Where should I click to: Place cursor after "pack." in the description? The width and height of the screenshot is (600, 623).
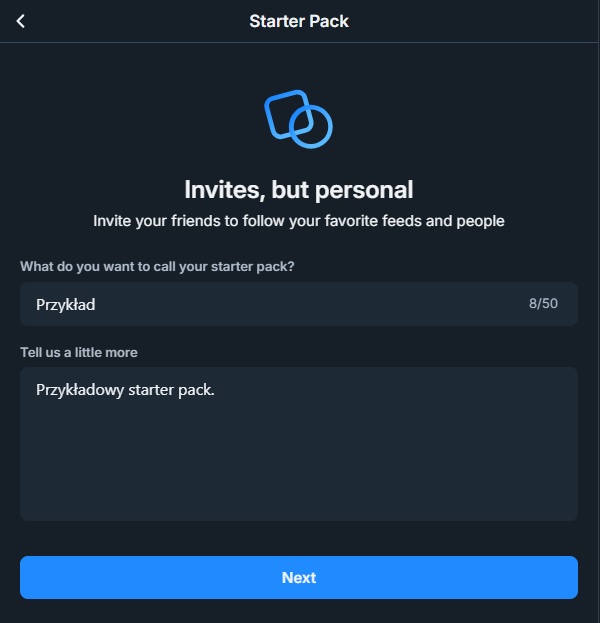[x=216, y=389]
